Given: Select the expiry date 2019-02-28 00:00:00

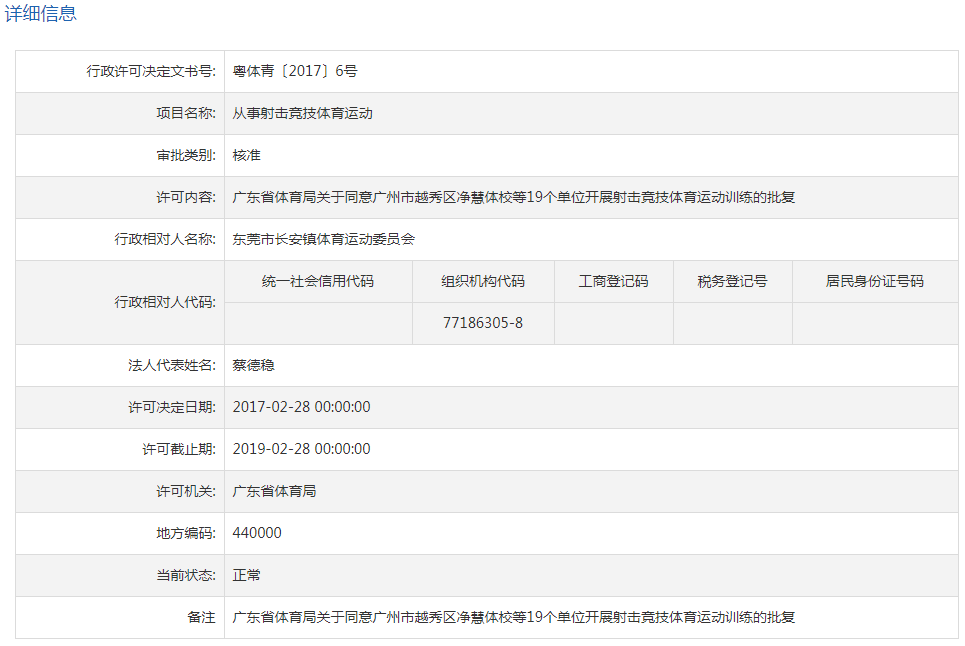Looking at the screenshot, I should 301,450.
